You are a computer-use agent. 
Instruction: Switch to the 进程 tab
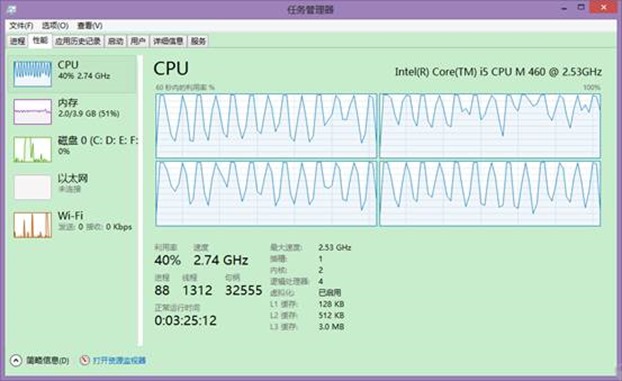(17, 41)
